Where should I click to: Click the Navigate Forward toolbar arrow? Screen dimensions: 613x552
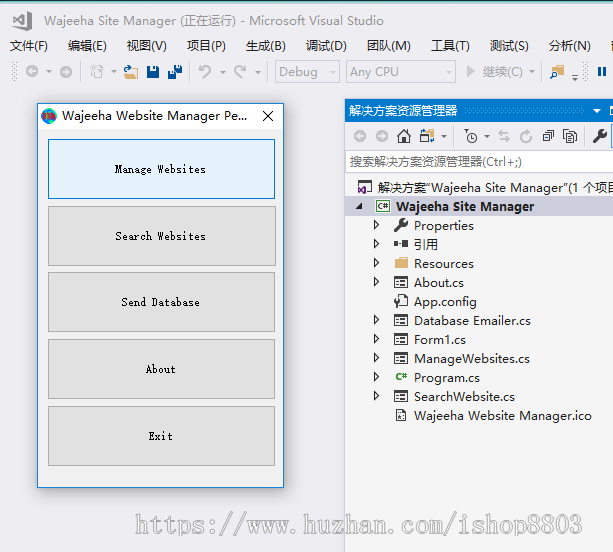[66, 72]
